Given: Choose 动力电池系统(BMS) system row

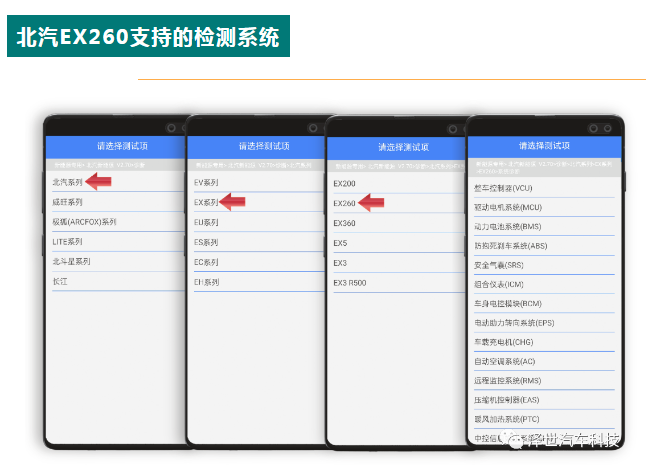Looking at the screenshot, I should pos(544,227).
